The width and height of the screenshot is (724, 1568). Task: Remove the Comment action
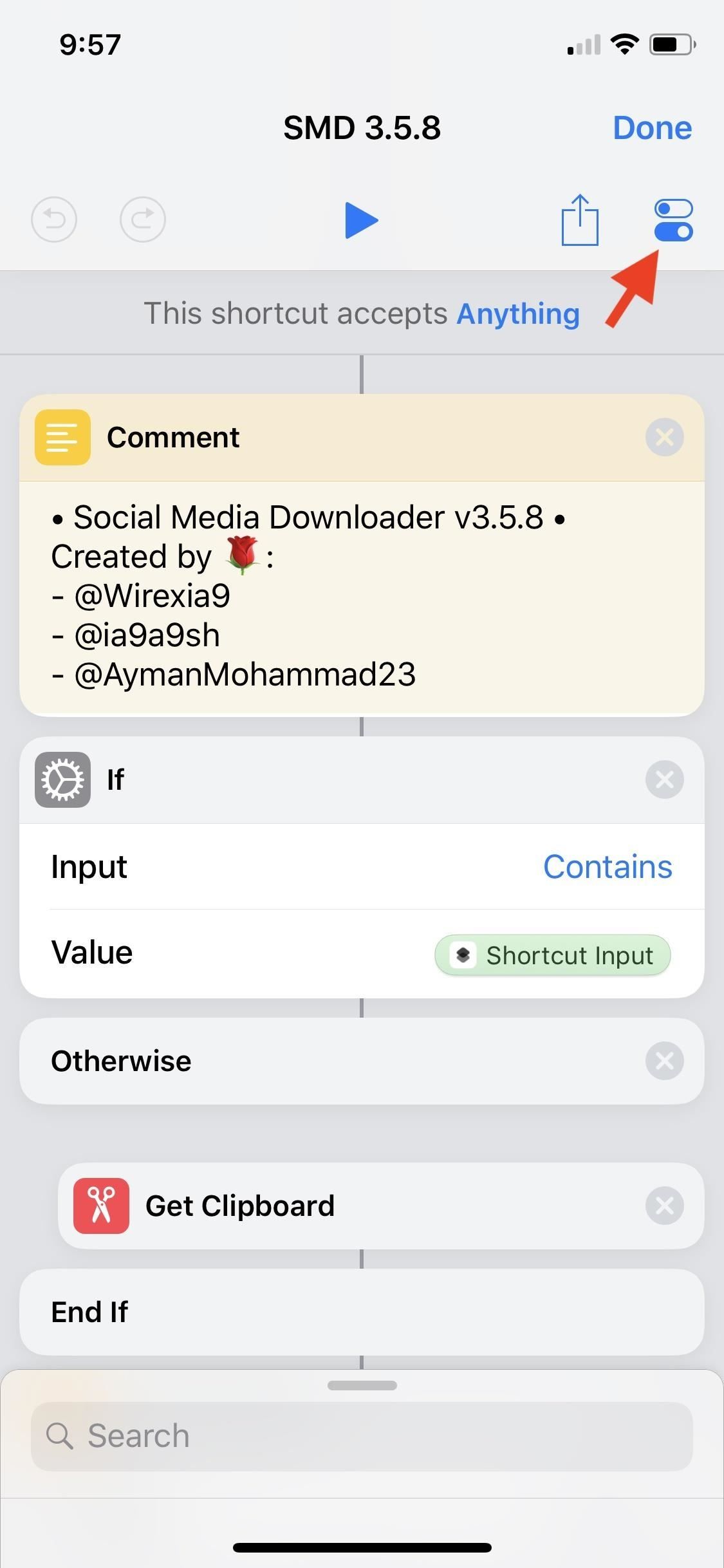click(x=664, y=438)
